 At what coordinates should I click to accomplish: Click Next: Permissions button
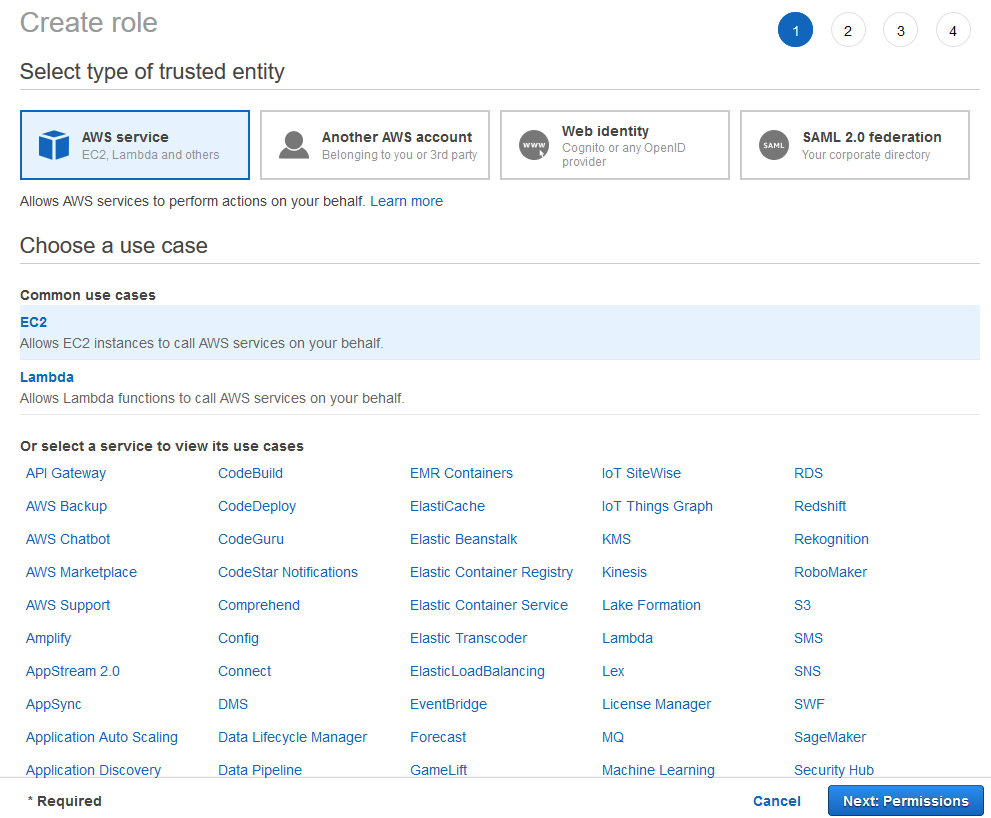[x=906, y=800]
